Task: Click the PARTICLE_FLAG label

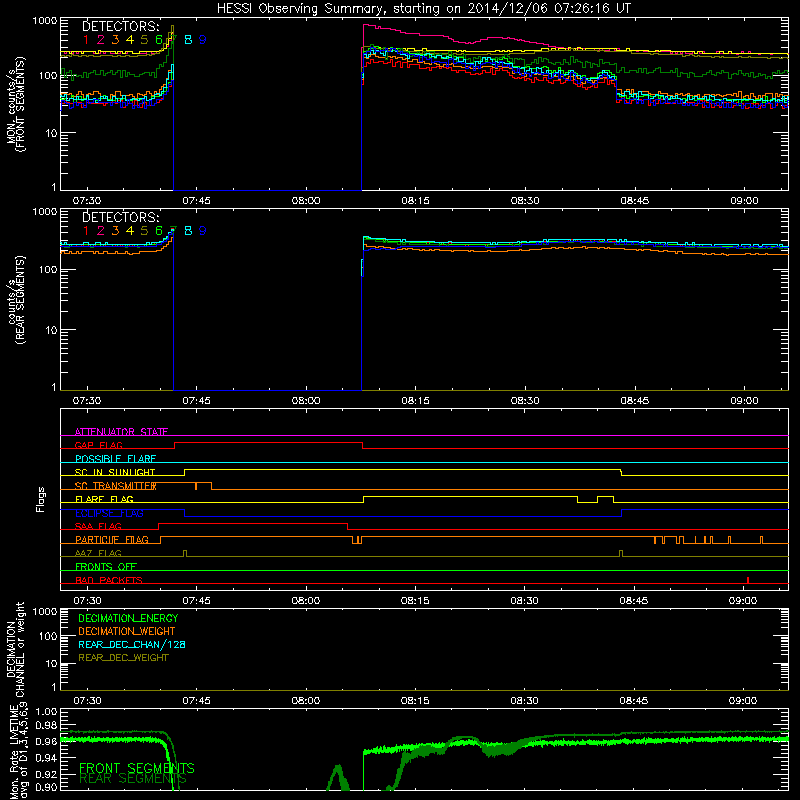Action: pyautogui.click(x=112, y=540)
